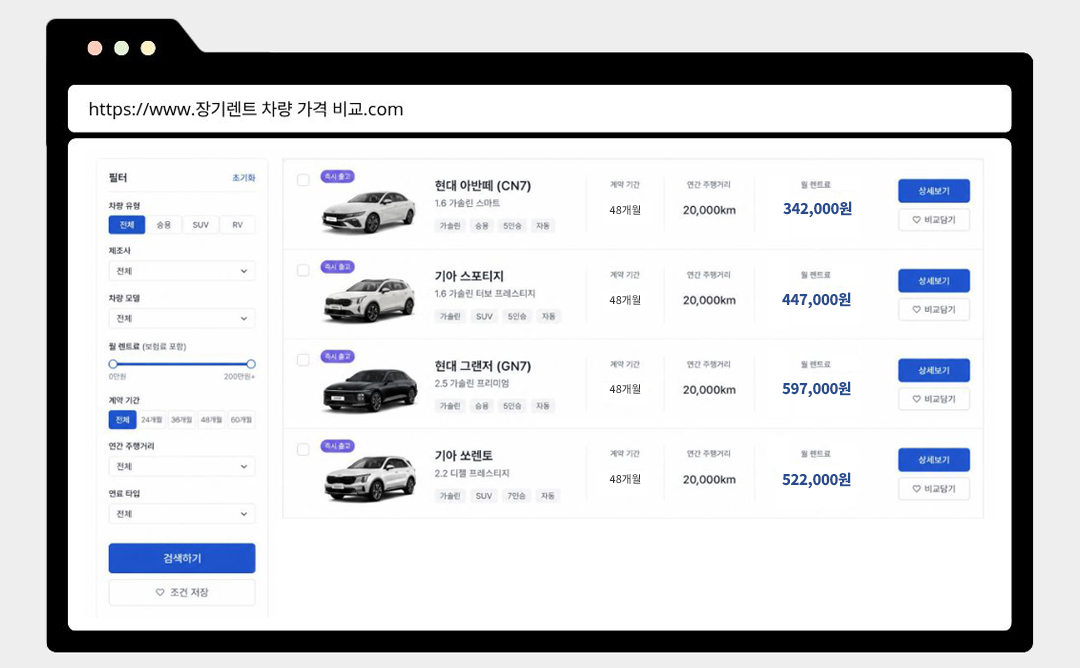Click the SUV tag on 스포티지 row
This screenshot has width=1080, height=668.
pos(484,316)
